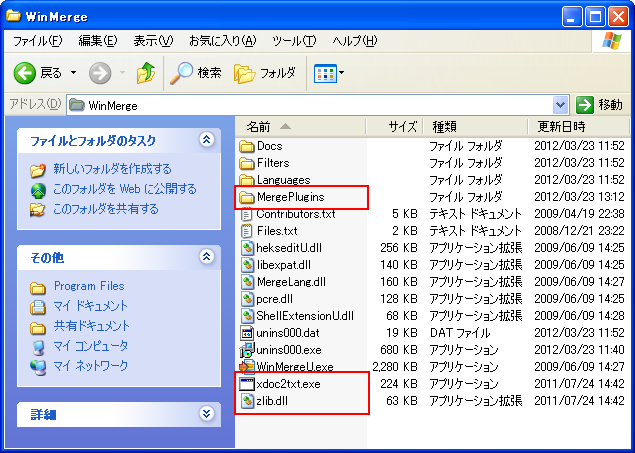Select the pcre.dll file icon

[x=247, y=299]
